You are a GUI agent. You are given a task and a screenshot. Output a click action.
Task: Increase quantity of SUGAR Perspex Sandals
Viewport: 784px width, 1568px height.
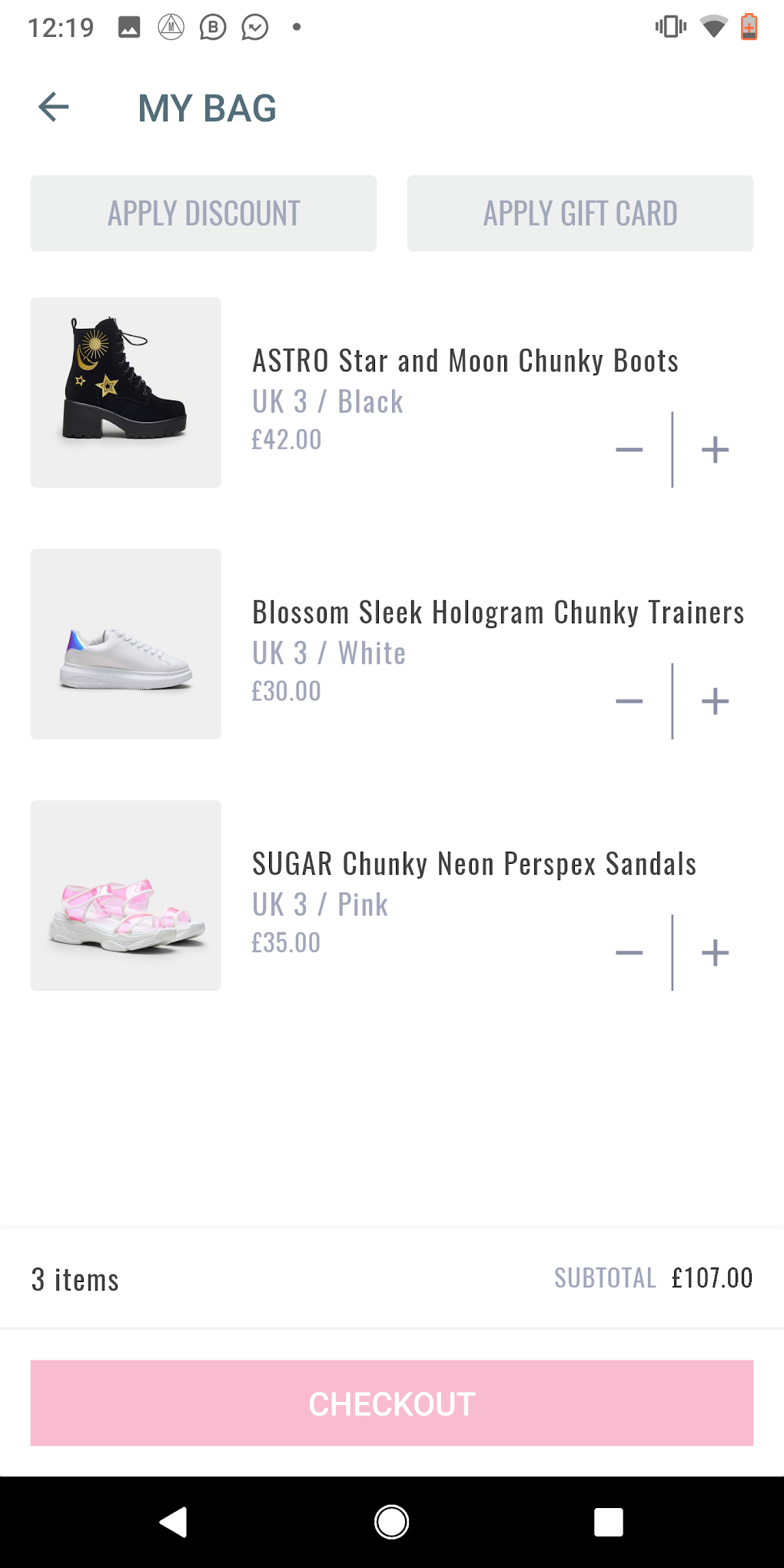click(x=715, y=952)
